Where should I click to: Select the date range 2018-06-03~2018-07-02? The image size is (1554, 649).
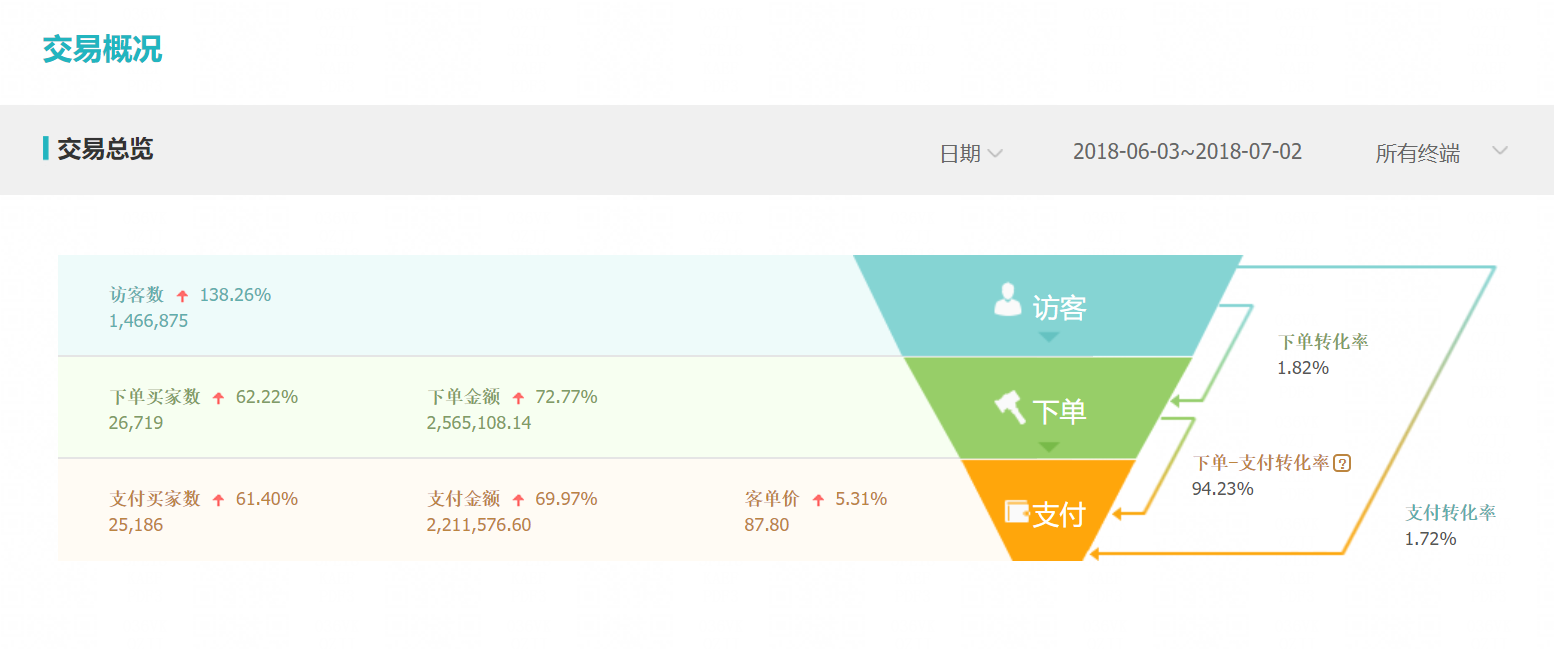(x=1187, y=152)
